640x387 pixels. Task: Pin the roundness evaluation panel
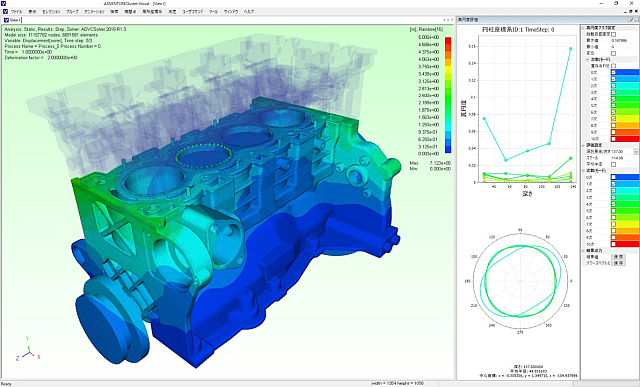click(x=631, y=20)
